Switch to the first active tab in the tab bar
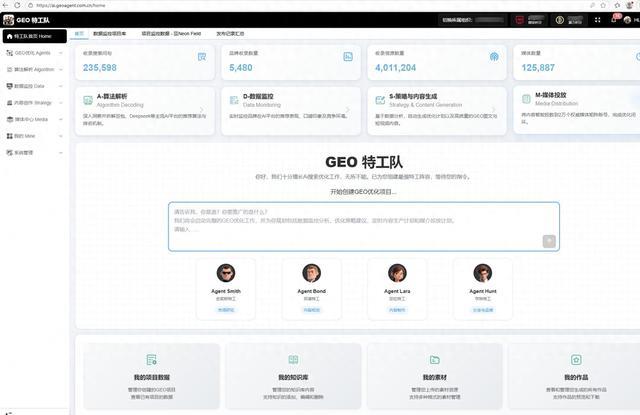 (x=79, y=34)
